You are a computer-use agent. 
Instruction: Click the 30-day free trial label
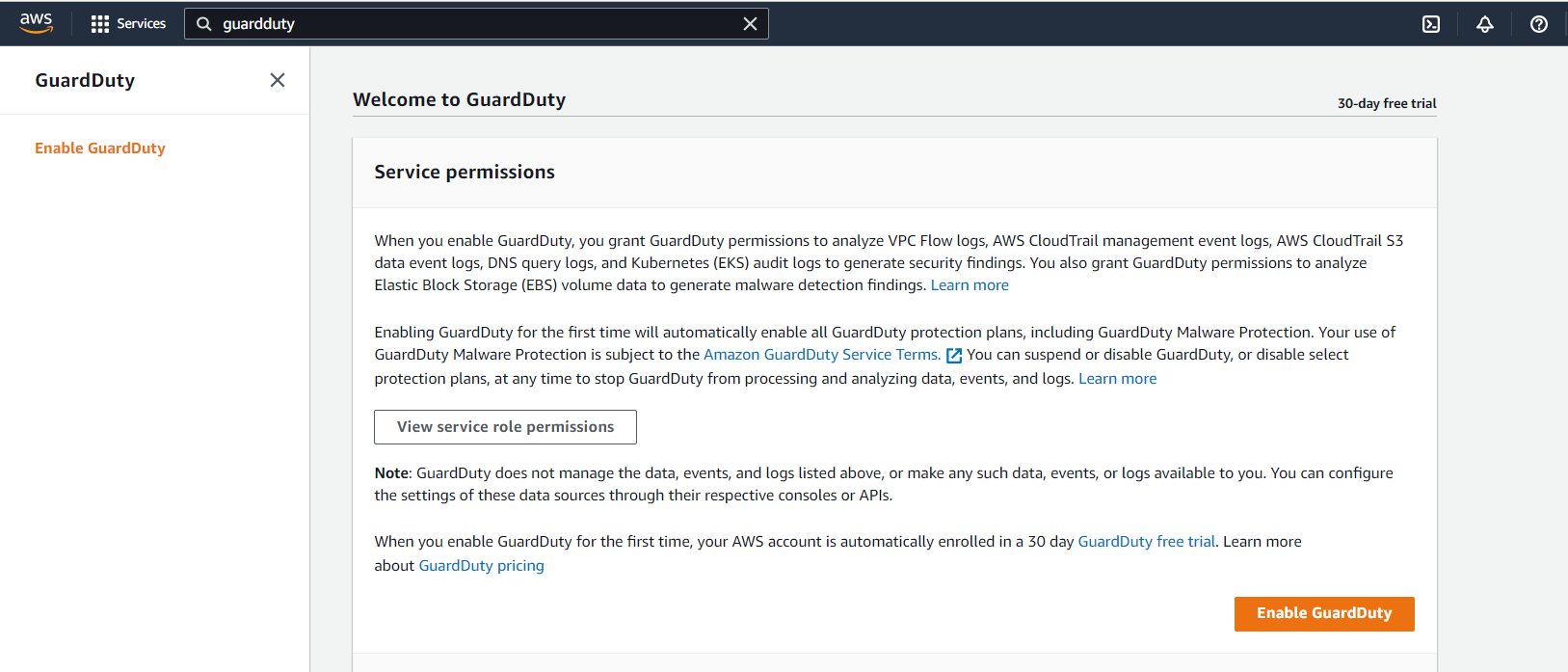click(x=1386, y=103)
